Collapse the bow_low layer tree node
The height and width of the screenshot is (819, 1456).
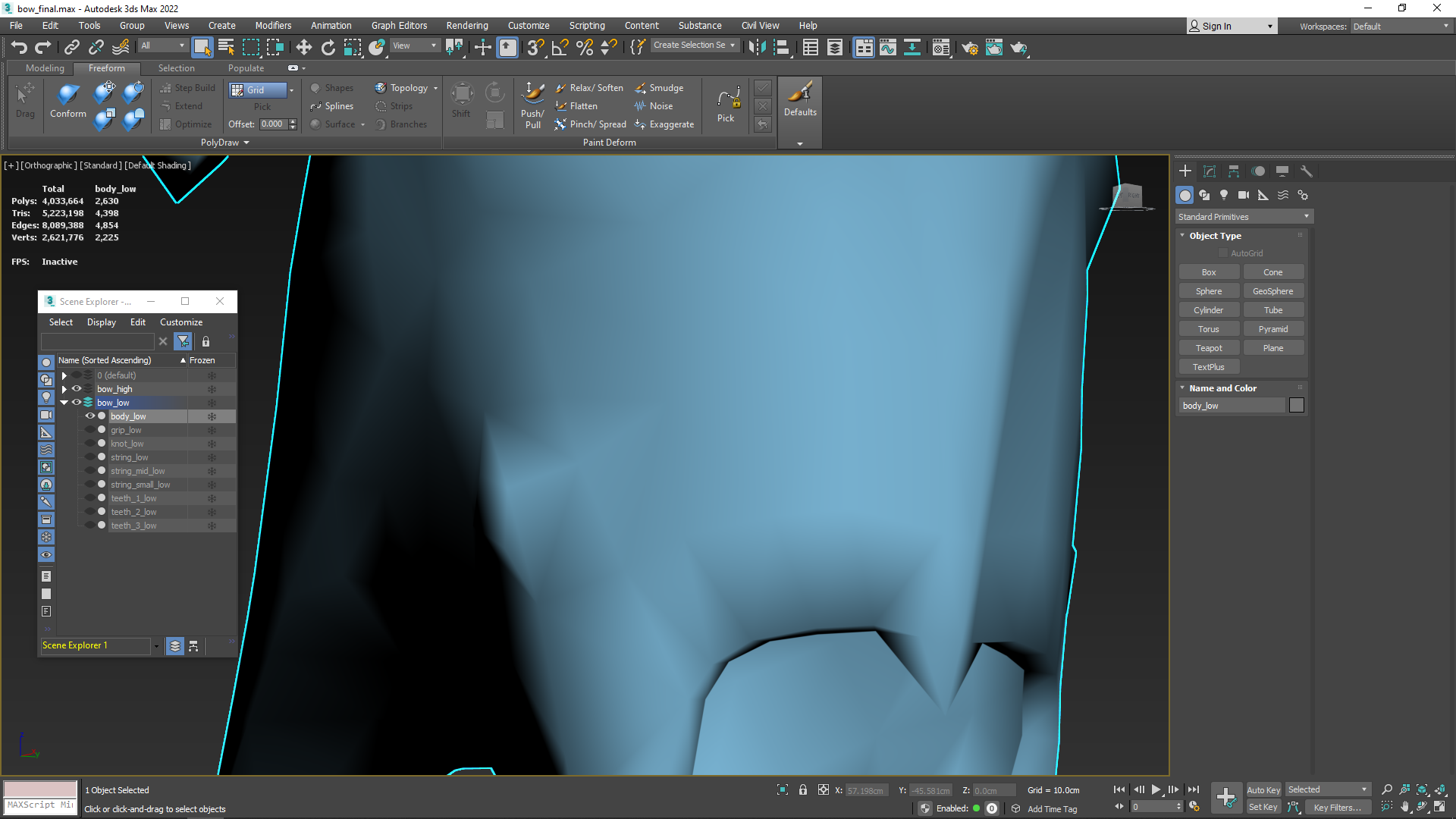[64, 403]
